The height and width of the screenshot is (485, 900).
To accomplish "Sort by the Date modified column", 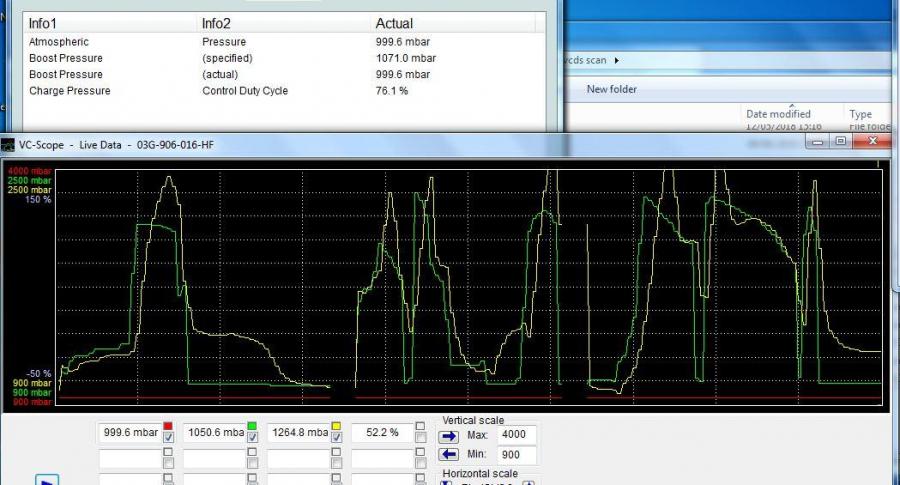I will (777, 114).
